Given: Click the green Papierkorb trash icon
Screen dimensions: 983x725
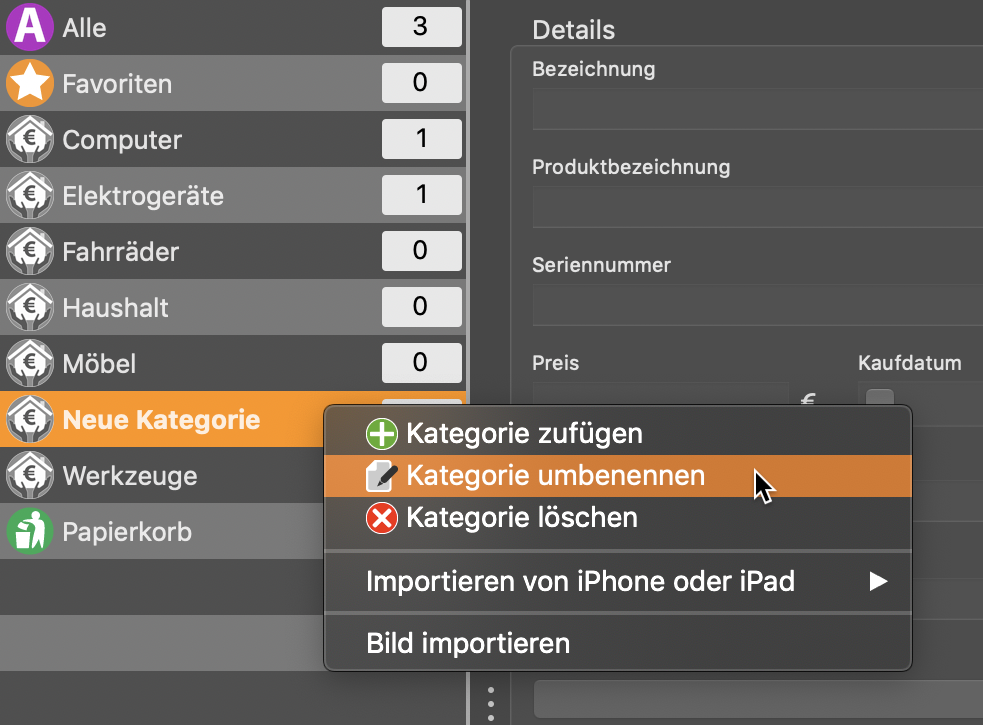Looking at the screenshot, I should pyautogui.click(x=29, y=531).
